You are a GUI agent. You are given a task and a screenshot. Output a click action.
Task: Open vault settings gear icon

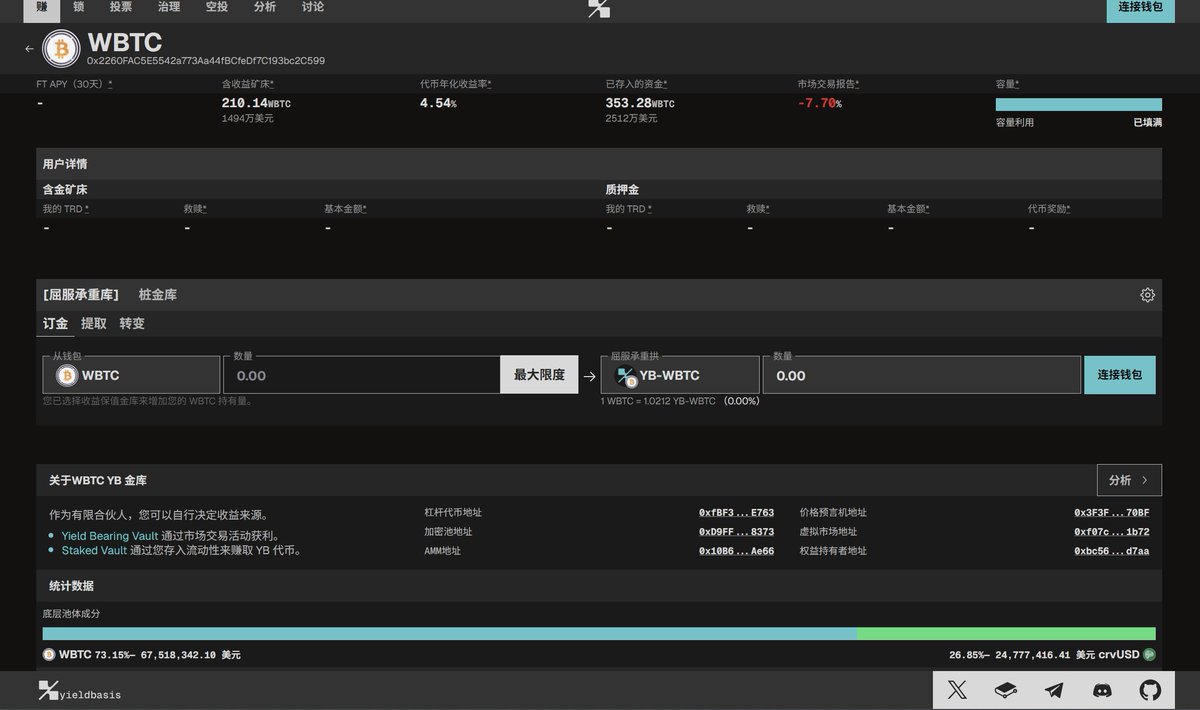point(1147,295)
